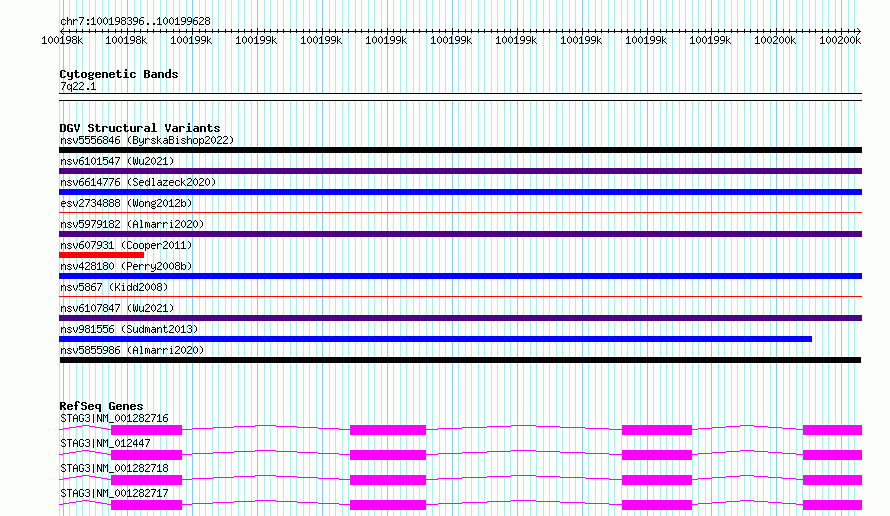Click the STAG3|NM_001282716 transcript label
The height and width of the screenshot is (516, 890).
pos(114,418)
